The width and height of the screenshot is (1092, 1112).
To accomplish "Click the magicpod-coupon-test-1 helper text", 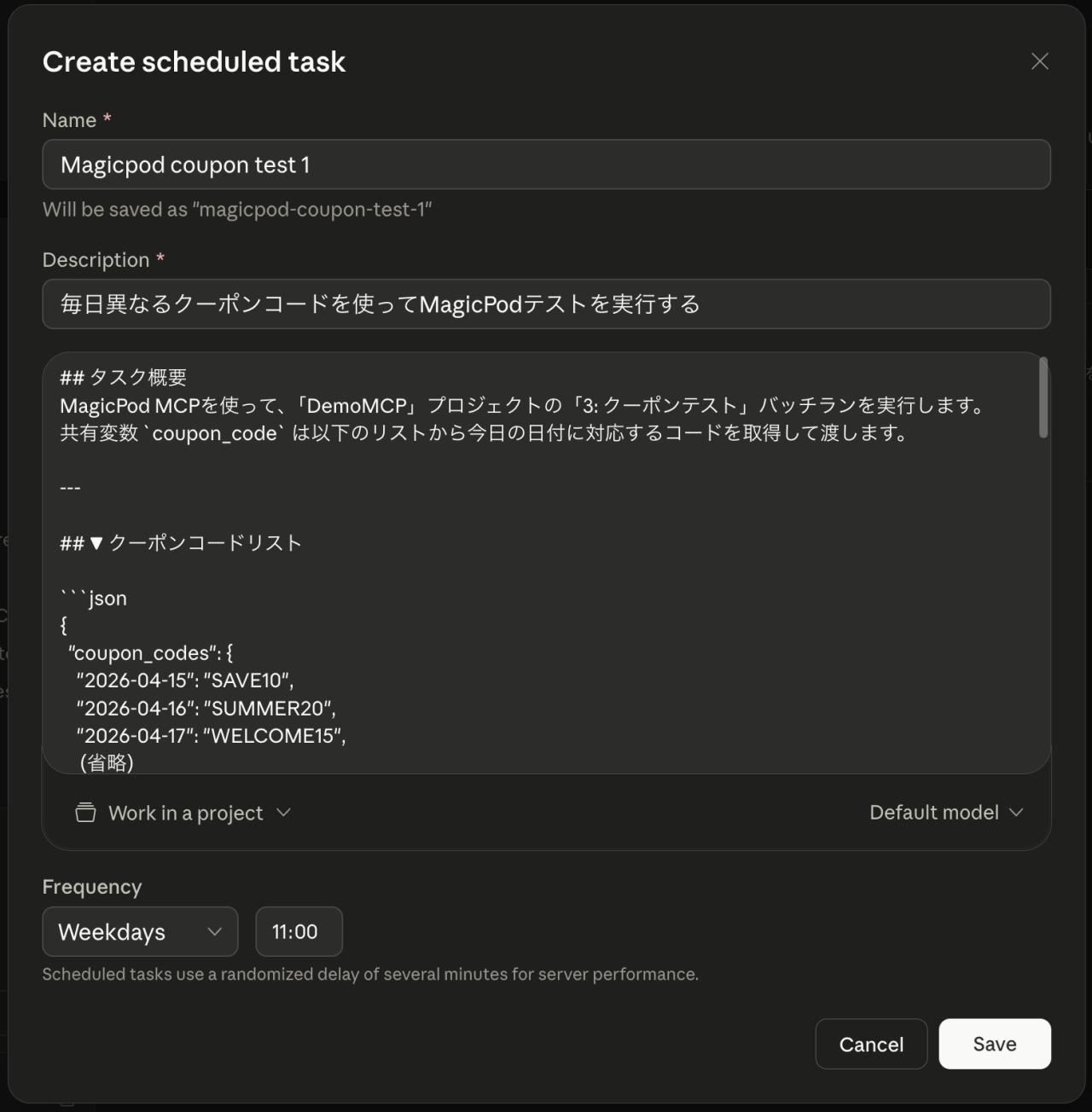I will 238,209.
